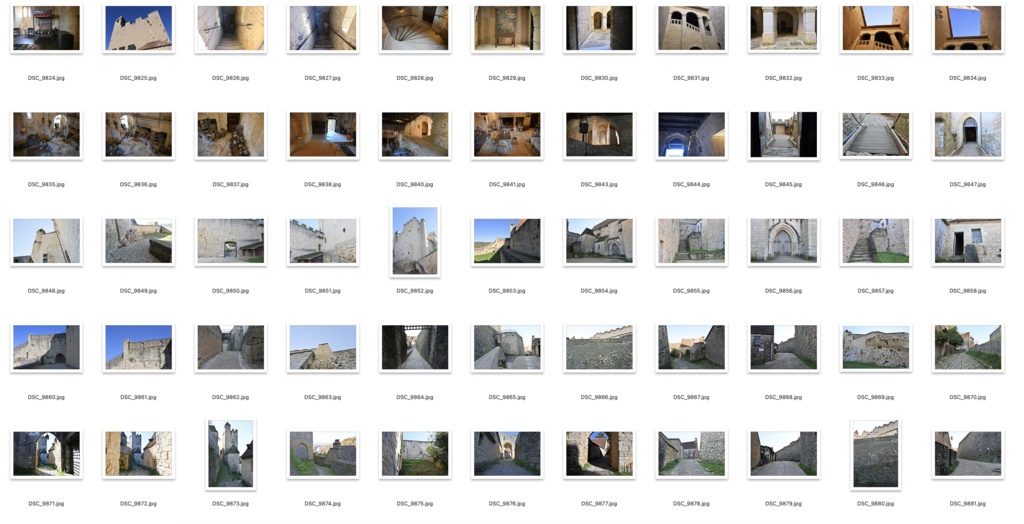Select the DSC_9860.jpg thumbnail
This screenshot has height=524, width=1024.
point(46,348)
